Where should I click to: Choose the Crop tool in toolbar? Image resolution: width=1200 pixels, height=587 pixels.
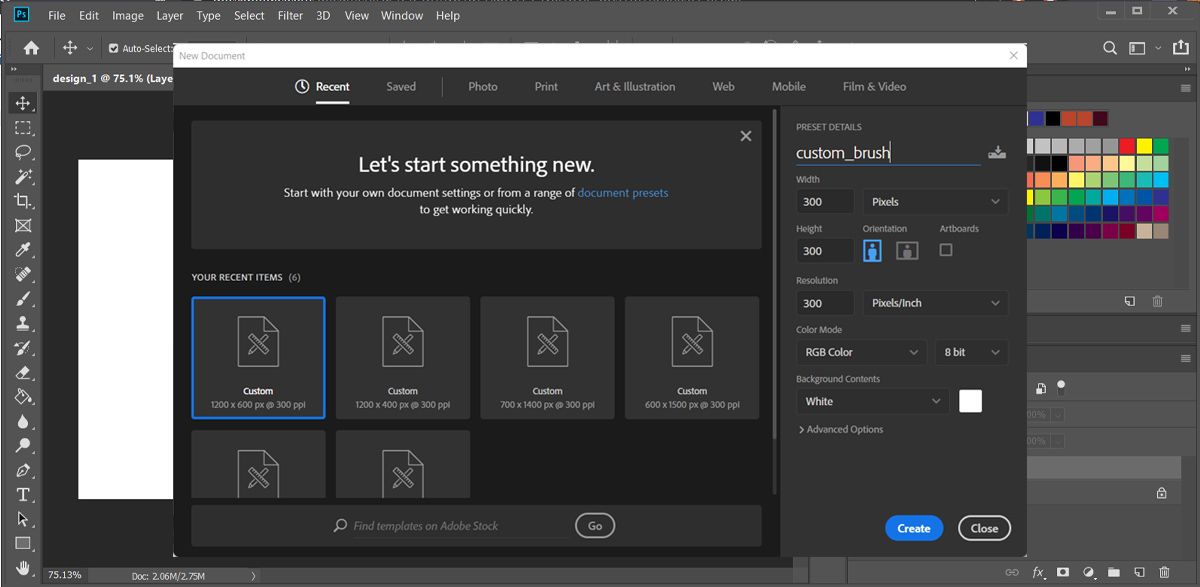[23, 201]
